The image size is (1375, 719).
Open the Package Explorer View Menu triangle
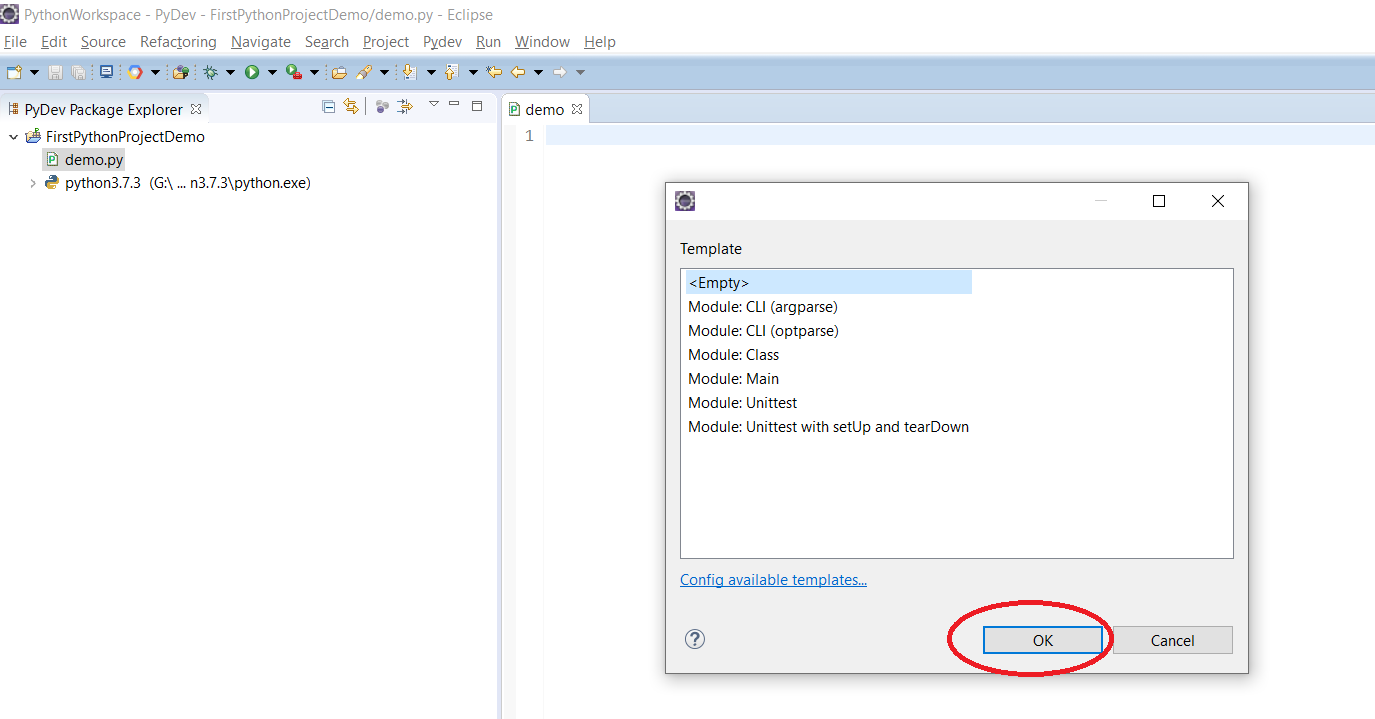click(433, 104)
